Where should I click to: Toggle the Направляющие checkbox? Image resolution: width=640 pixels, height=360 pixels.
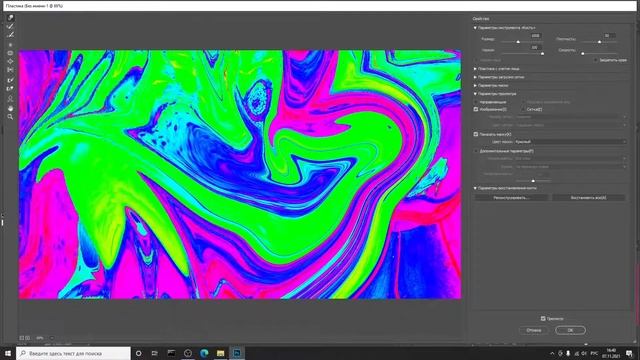[476, 102]
